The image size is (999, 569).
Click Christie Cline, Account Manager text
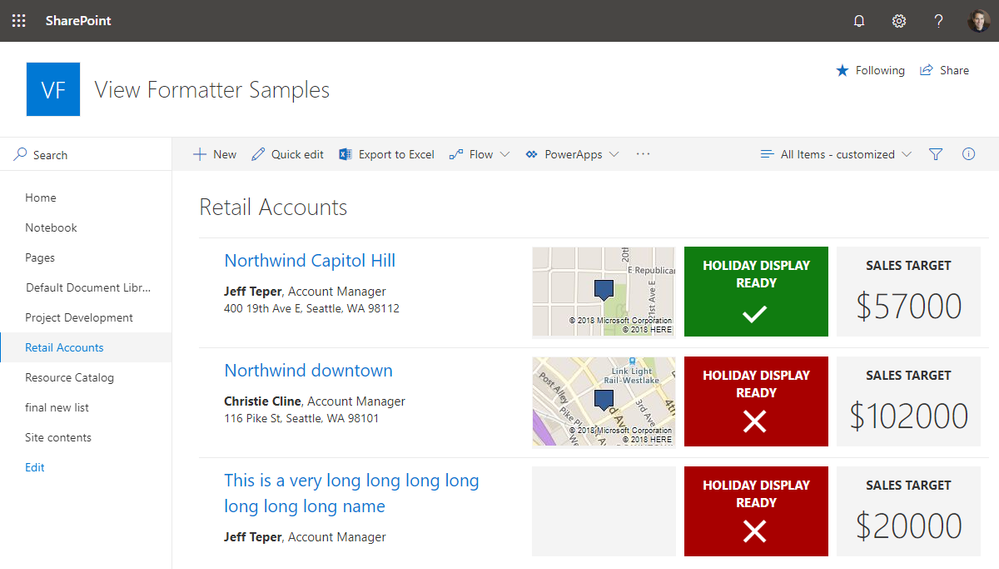pyautogui.click(x=315, y=401)
